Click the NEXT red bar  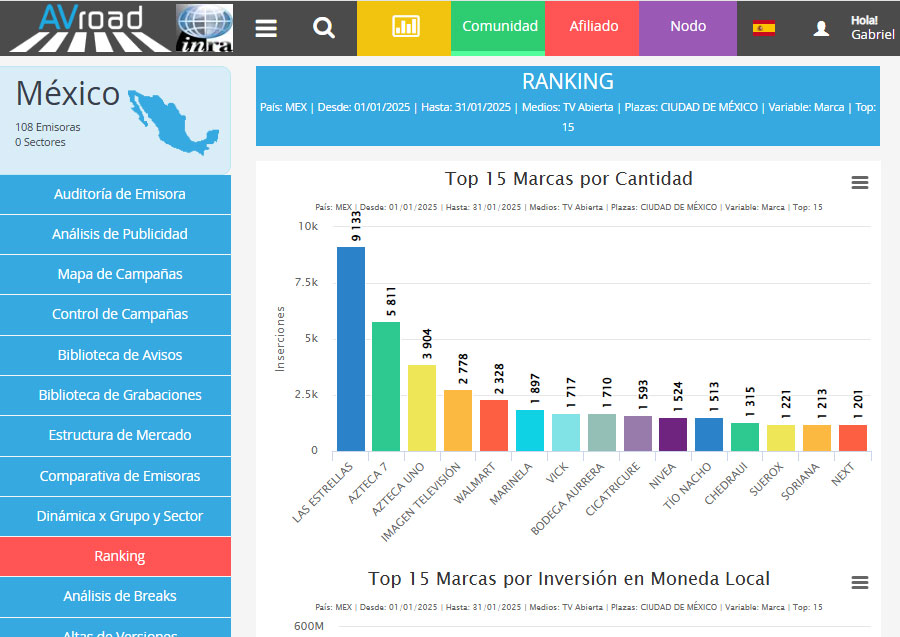coord(853,438)
